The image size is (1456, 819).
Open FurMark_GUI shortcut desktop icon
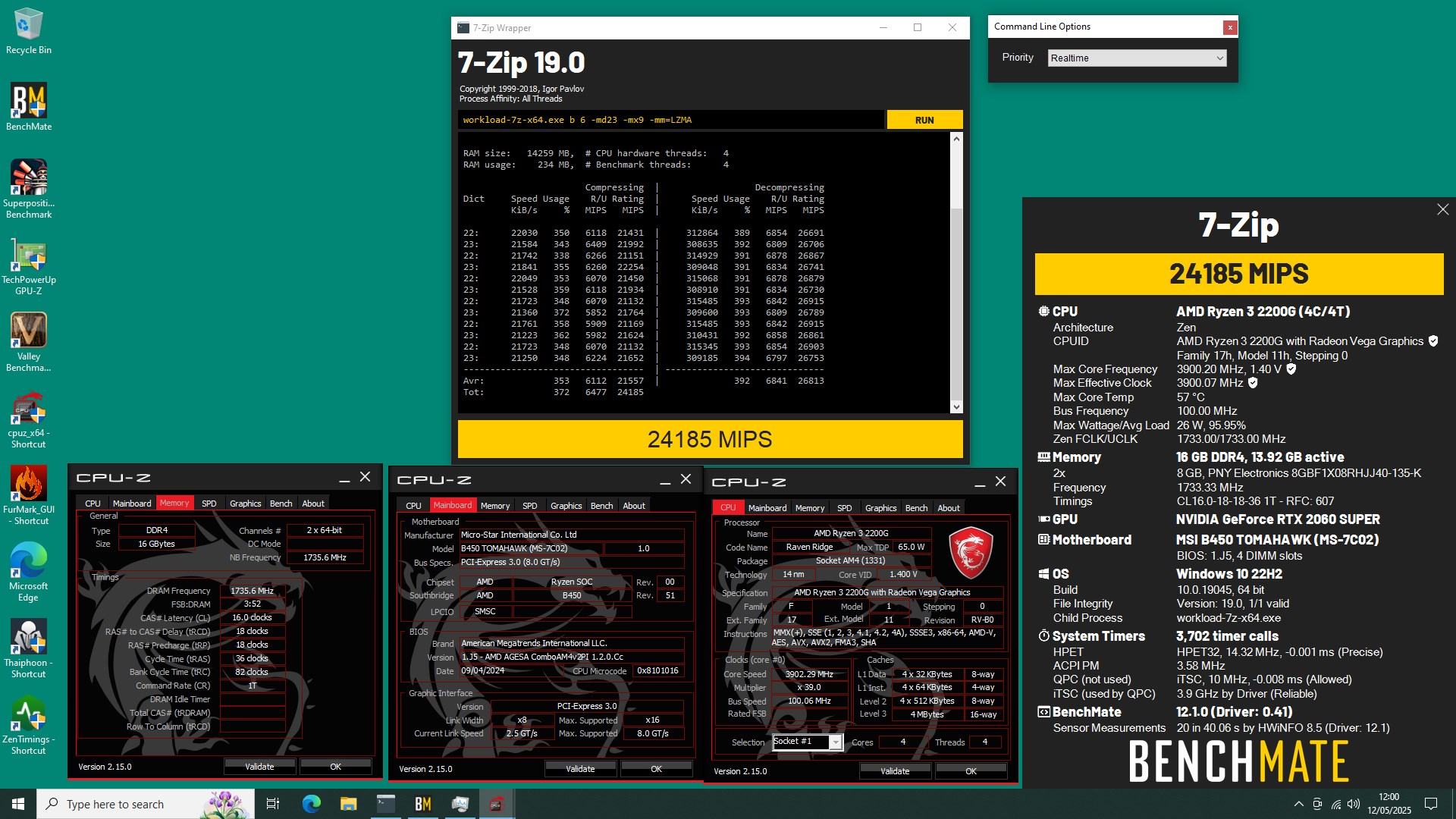(29, 496)
